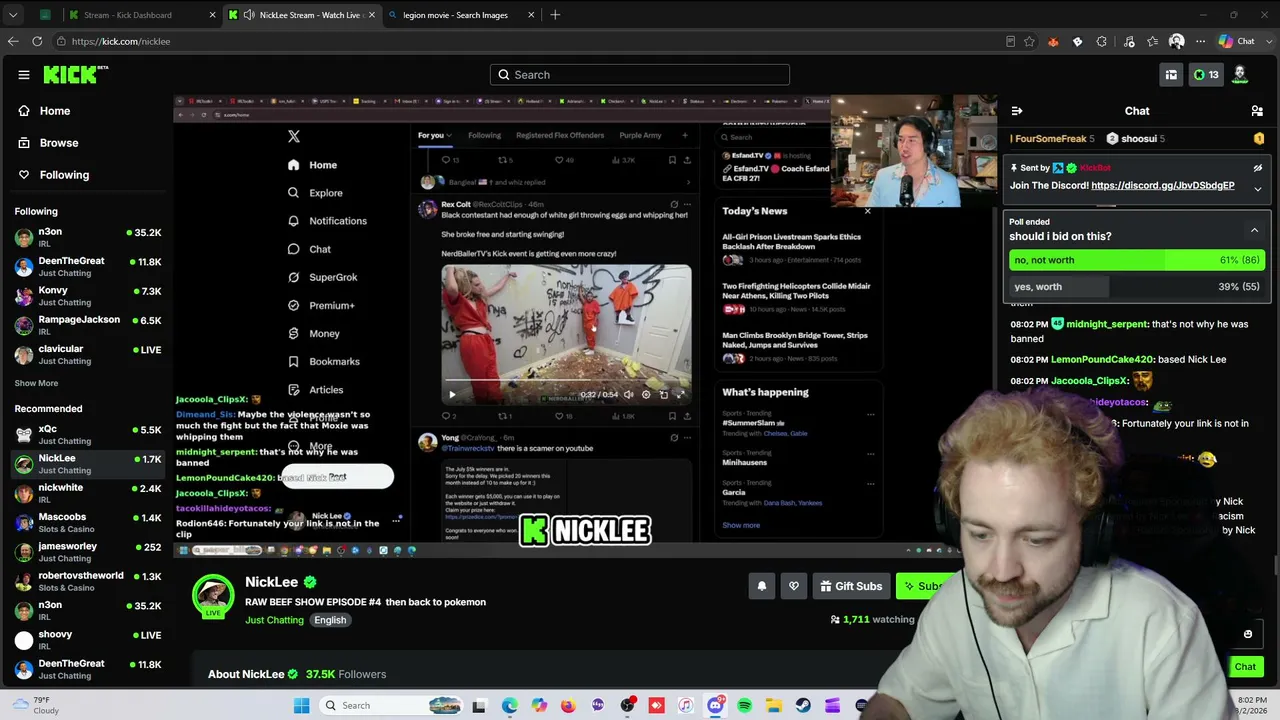Open the browser tab list dropdown

pyautogui.click(x=13, y=15)
